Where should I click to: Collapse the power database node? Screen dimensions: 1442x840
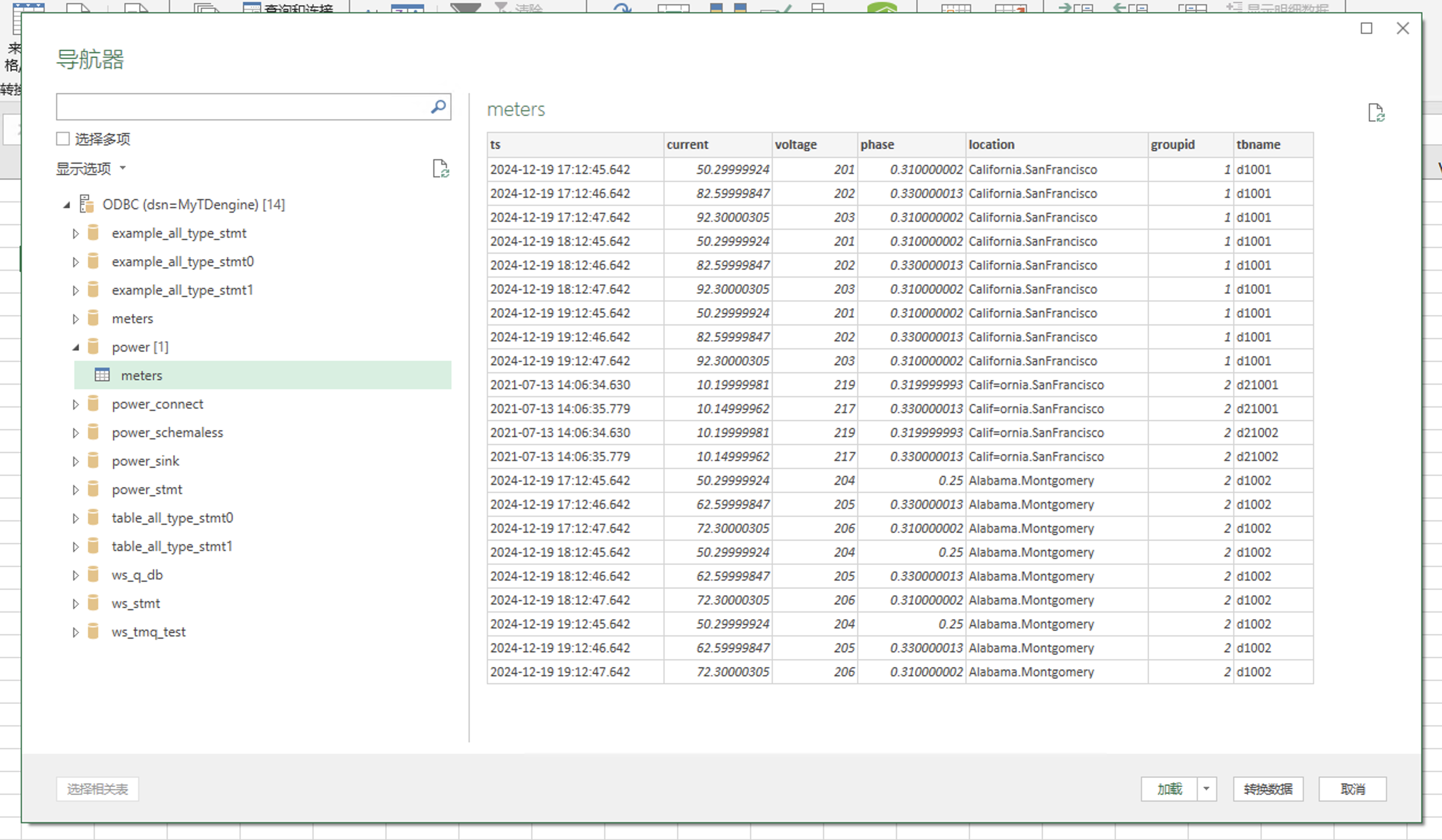click(76, 347)
